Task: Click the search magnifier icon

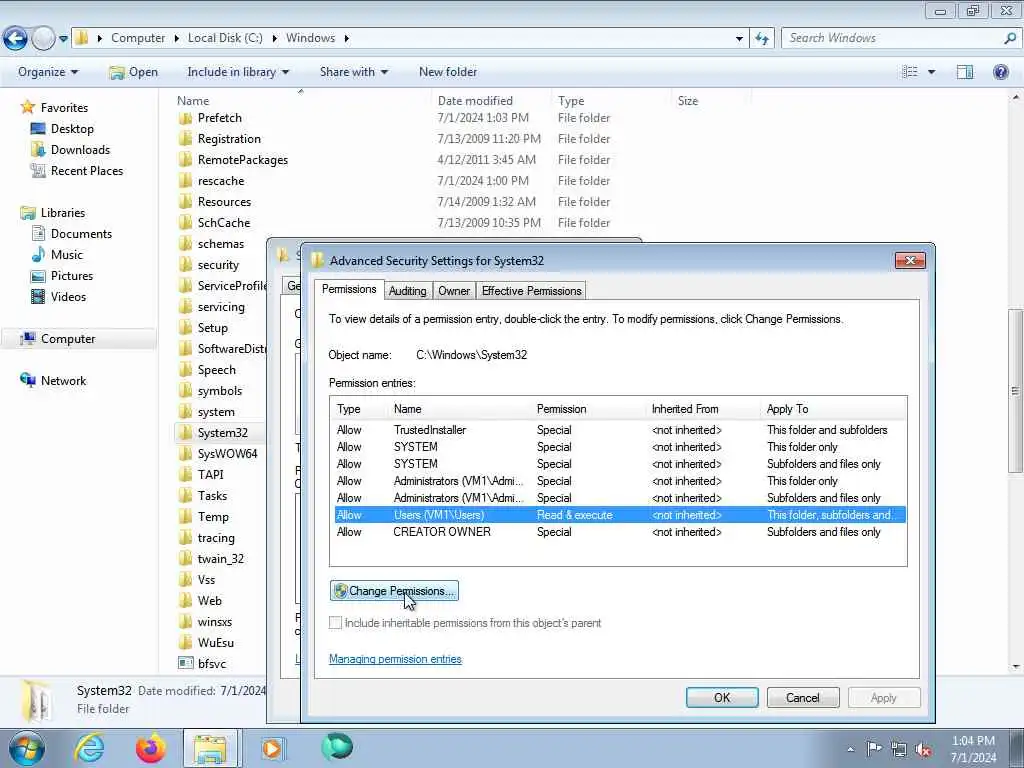Action: (1010, 39)
